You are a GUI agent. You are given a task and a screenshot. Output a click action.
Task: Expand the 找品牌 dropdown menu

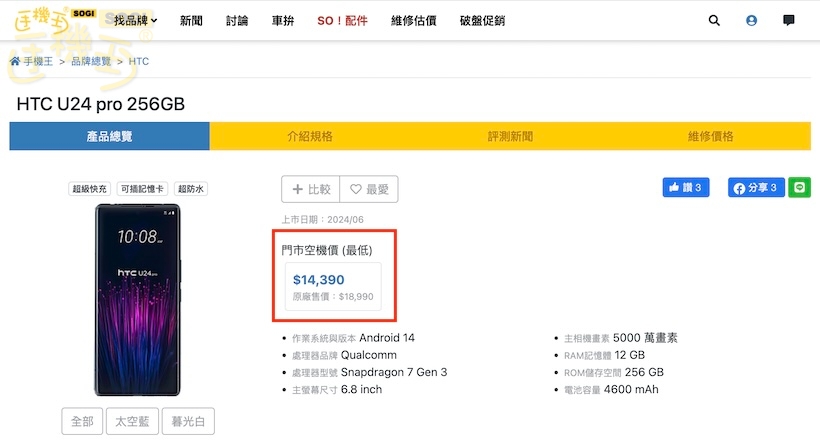135,20
